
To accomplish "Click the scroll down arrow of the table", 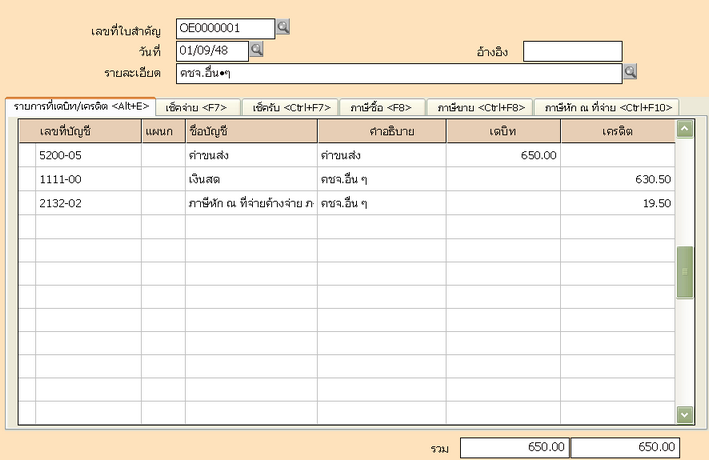I will [685, 413].
